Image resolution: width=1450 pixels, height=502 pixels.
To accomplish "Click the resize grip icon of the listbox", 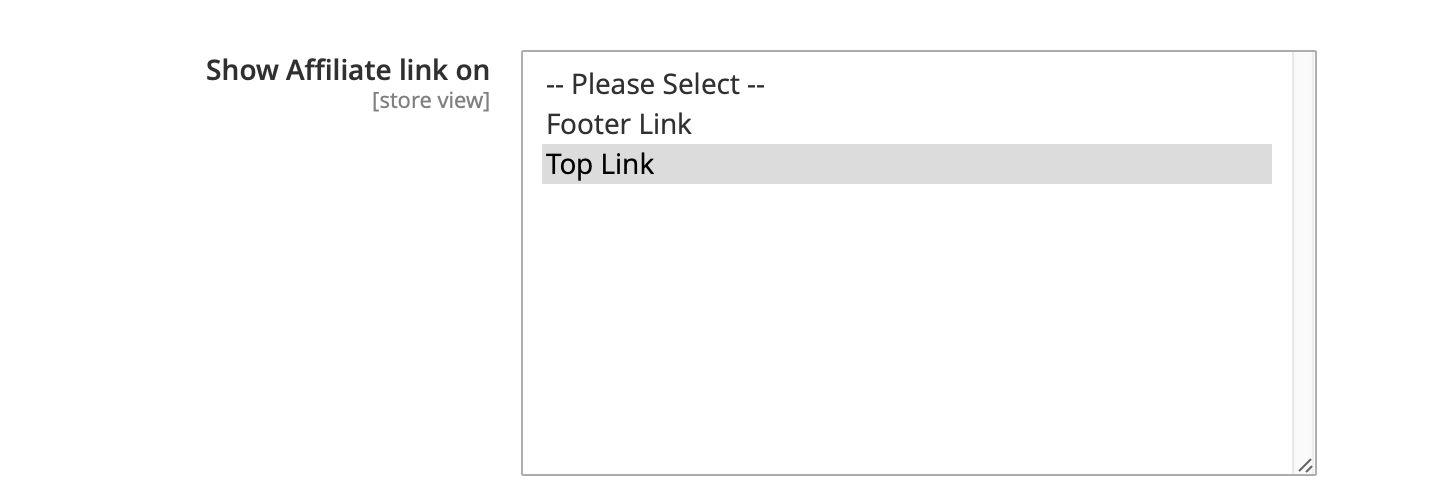I will pos(1305,465).
